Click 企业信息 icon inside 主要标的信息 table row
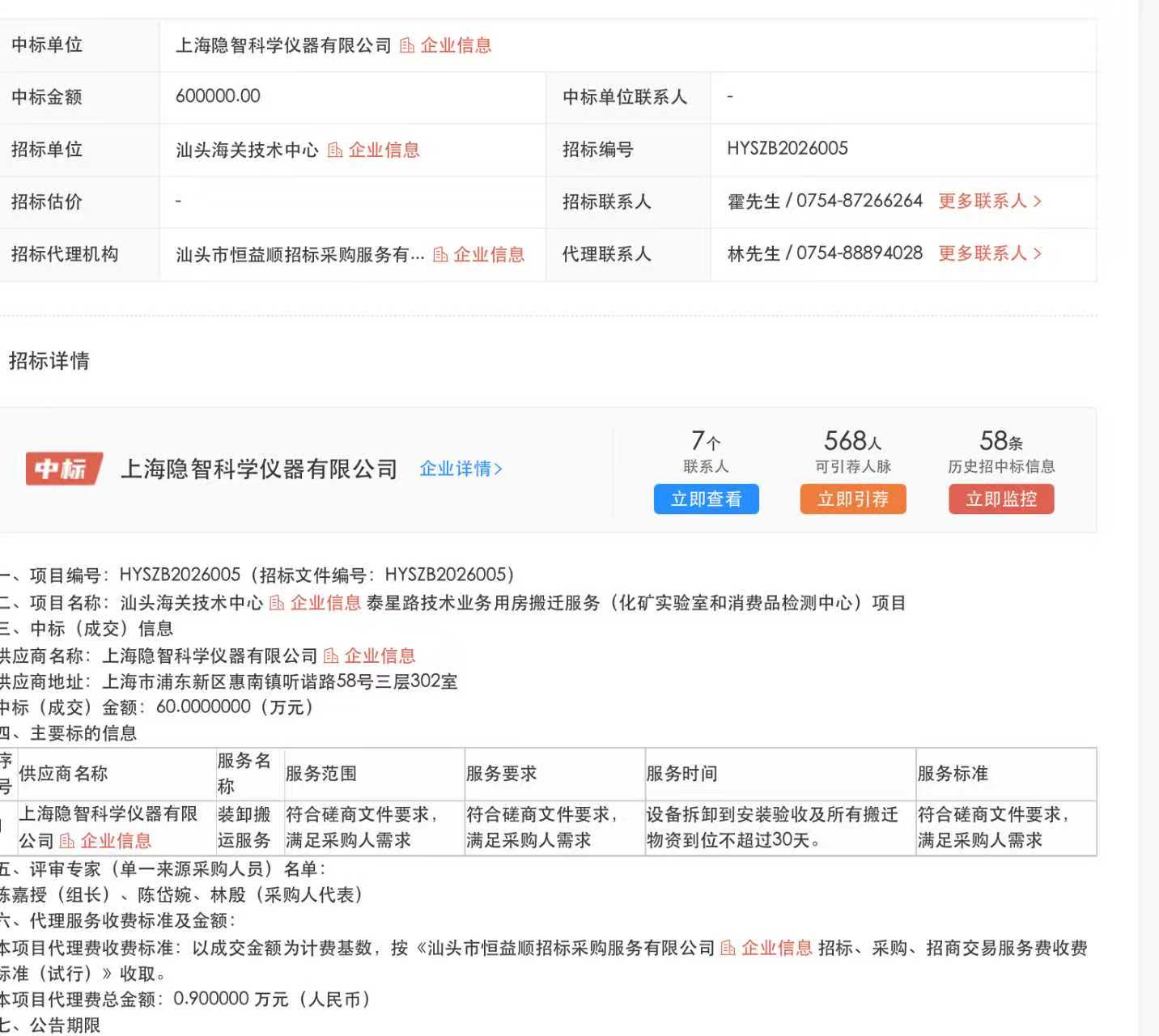The image size is (1159, 1036). pos(67,841)
